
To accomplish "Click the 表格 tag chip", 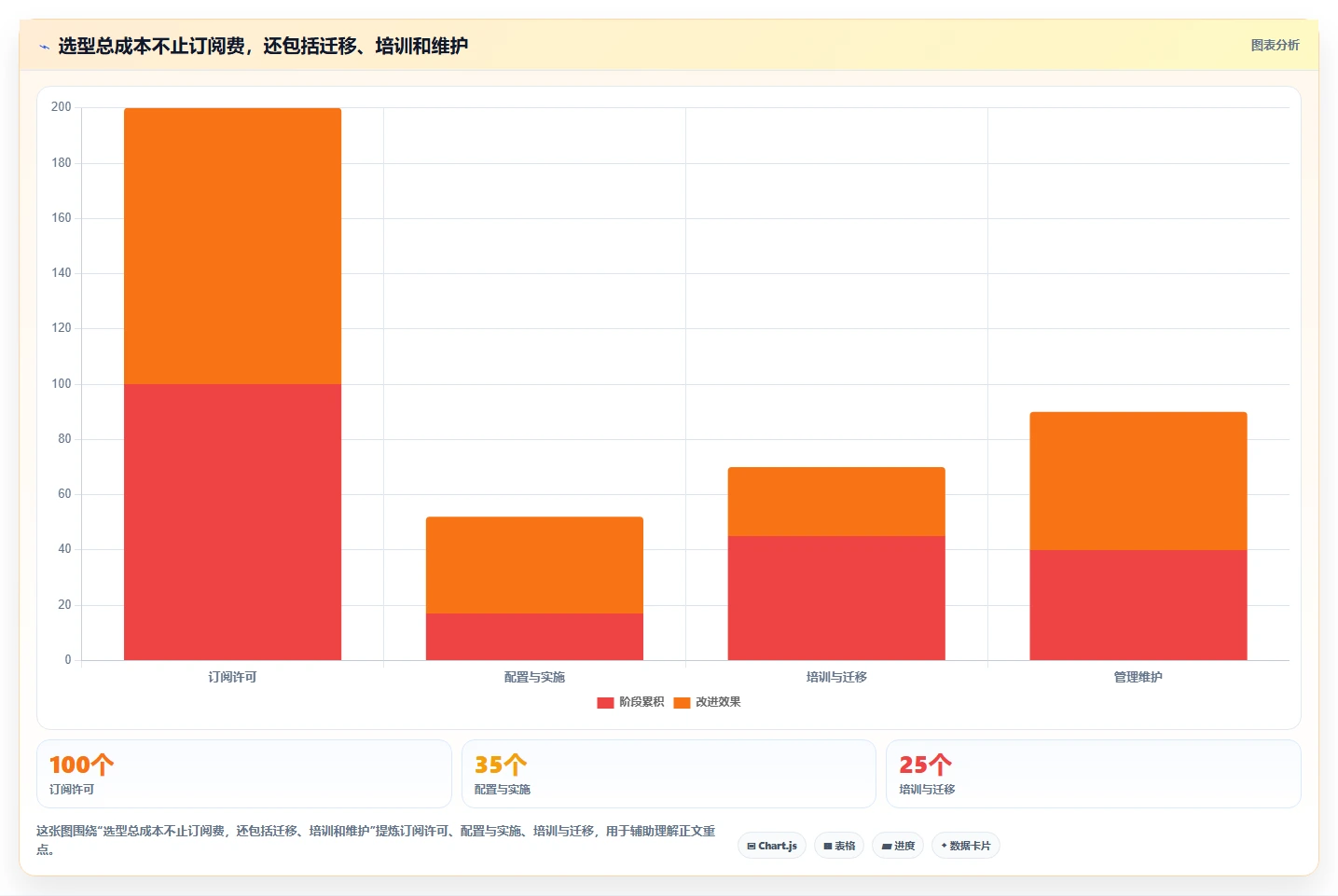I will pos(839,846).
